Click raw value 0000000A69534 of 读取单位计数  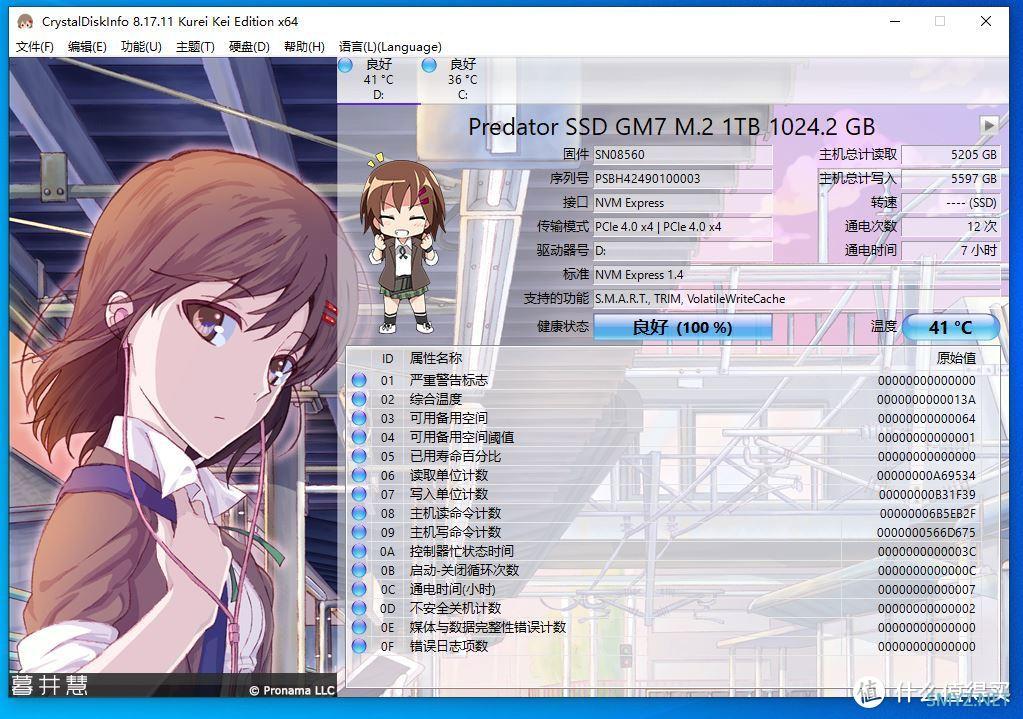pos(926,476)
